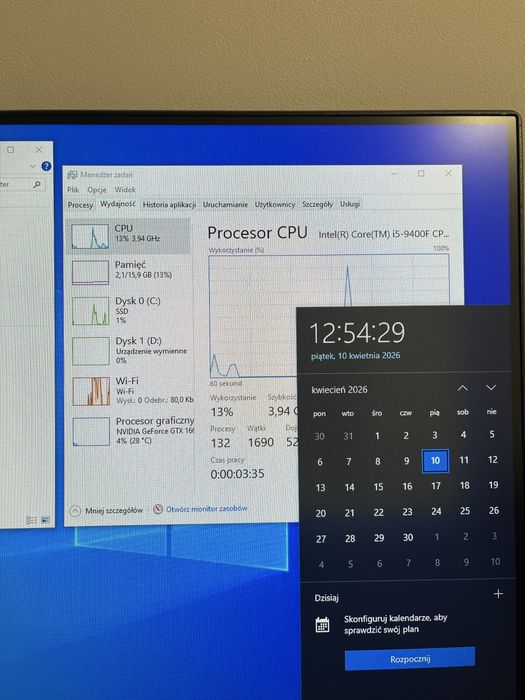
Task: Close the Menedżer zadań window
Action: 448,173
